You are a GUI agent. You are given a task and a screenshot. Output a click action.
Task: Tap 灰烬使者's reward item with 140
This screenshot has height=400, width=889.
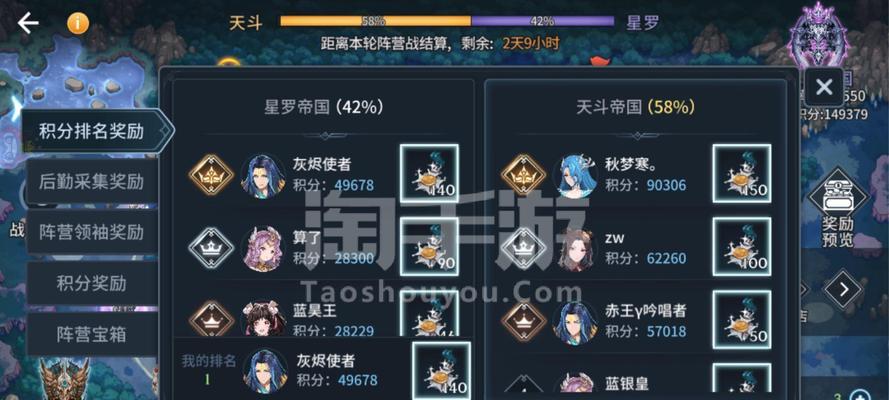(x=429, y=173)
